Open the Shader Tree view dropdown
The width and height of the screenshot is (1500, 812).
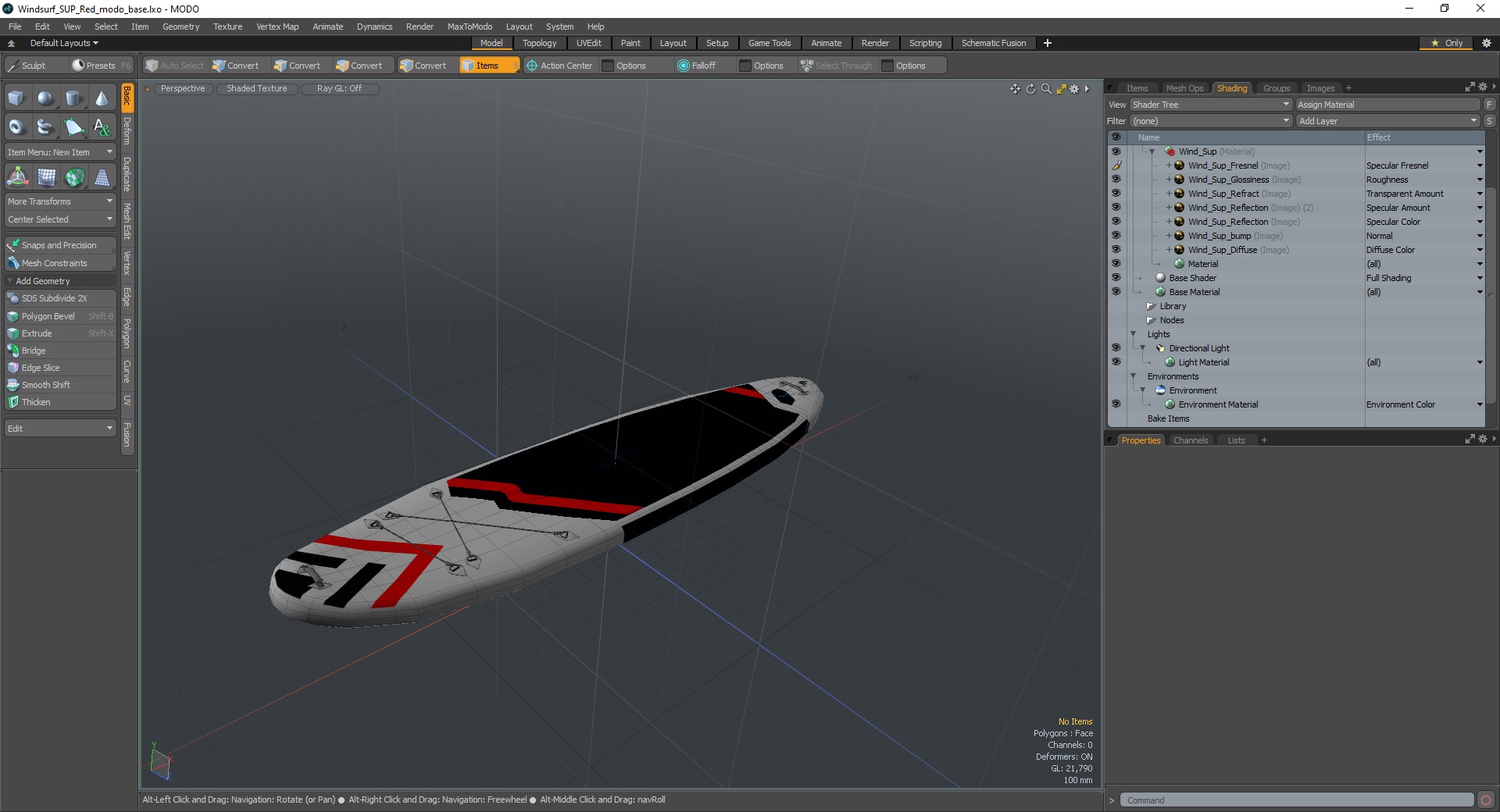click(1210, 105)
